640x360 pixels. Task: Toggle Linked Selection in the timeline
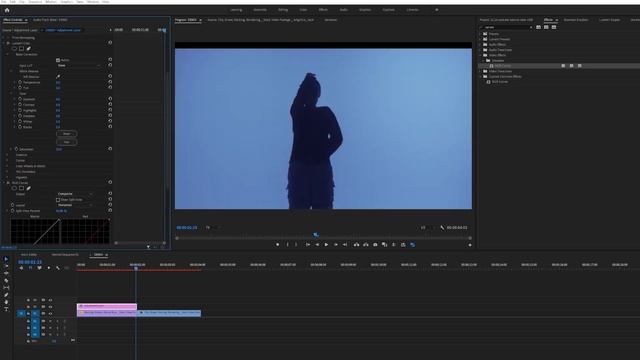[x=39, y=268]
